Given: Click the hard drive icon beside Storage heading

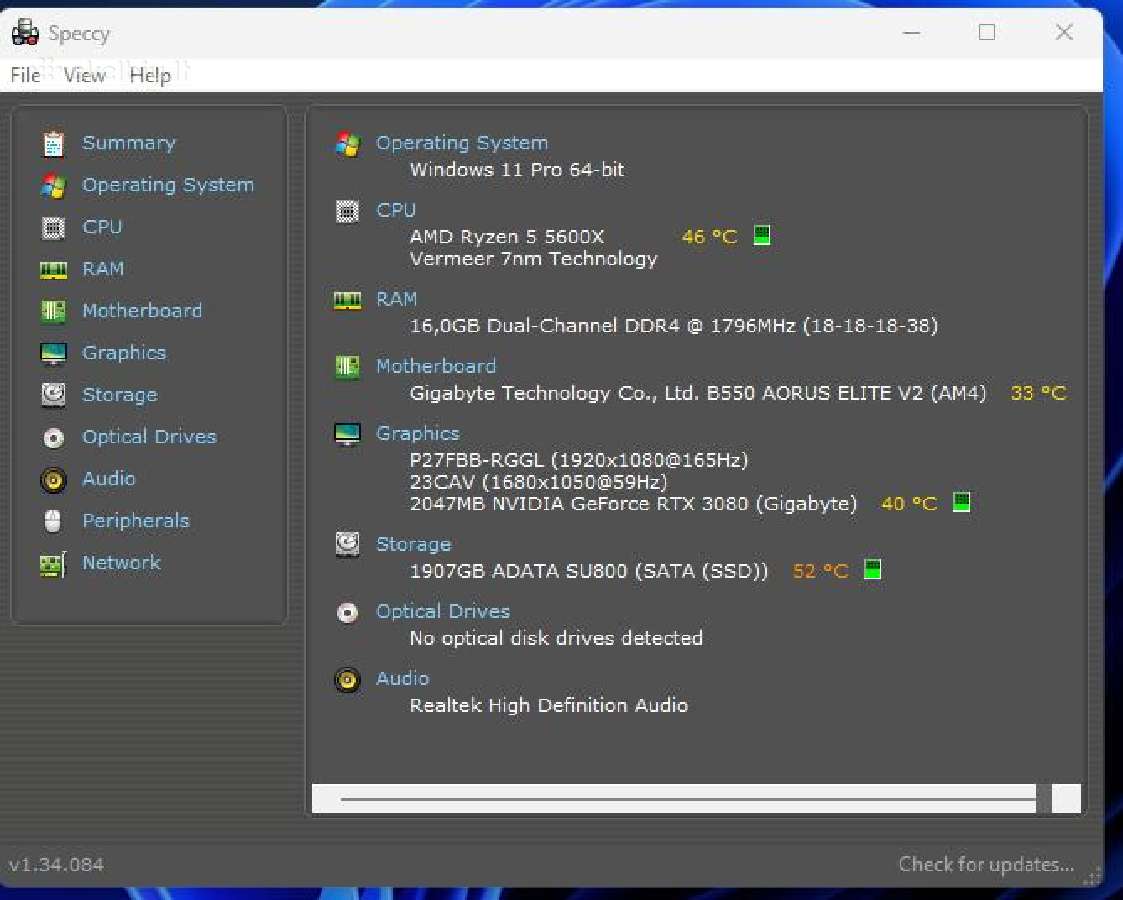Looking at the screenshot, I should 347,545.
